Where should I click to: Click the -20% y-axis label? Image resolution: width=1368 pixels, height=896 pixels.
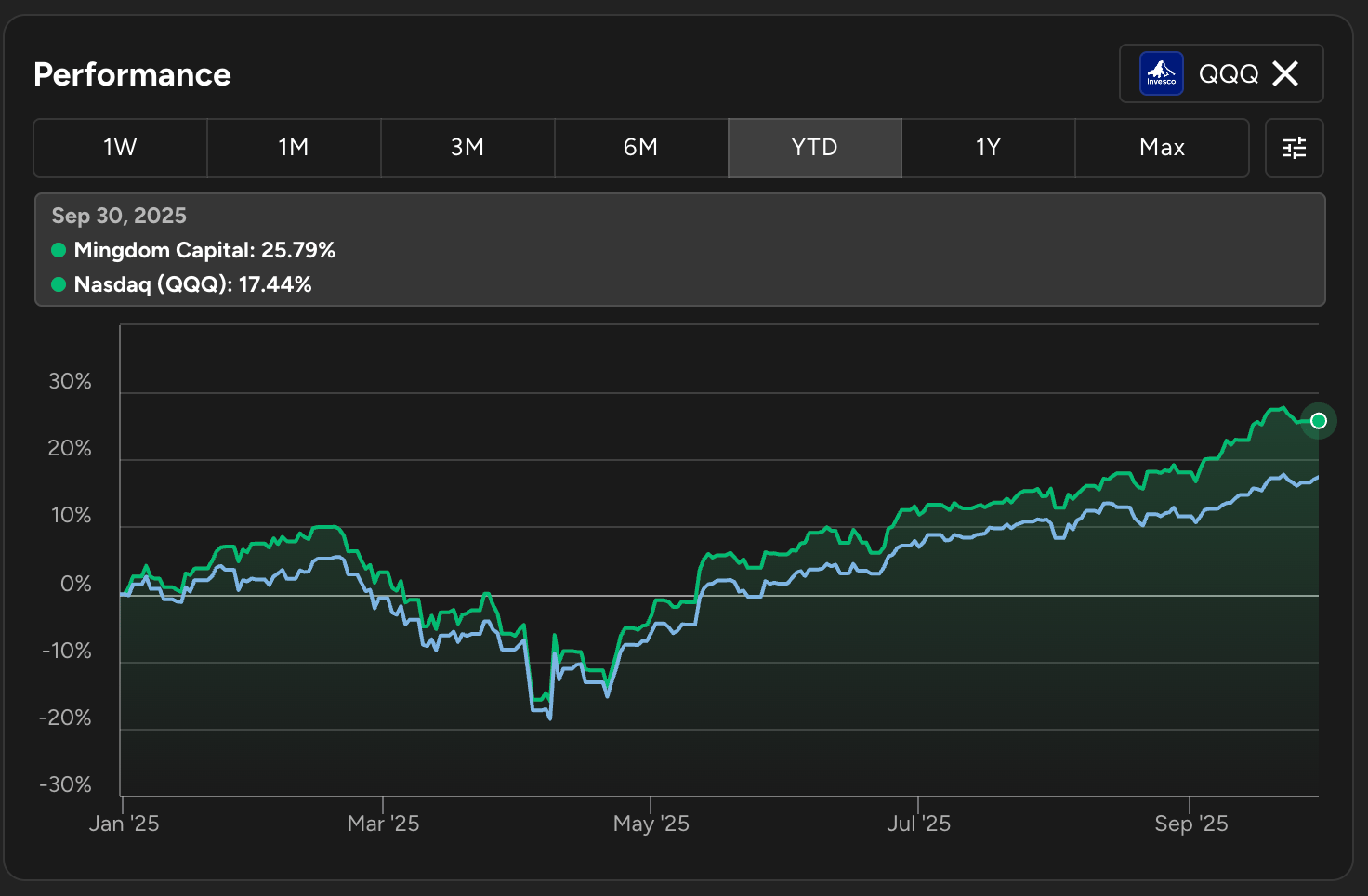tap(66, 718)
